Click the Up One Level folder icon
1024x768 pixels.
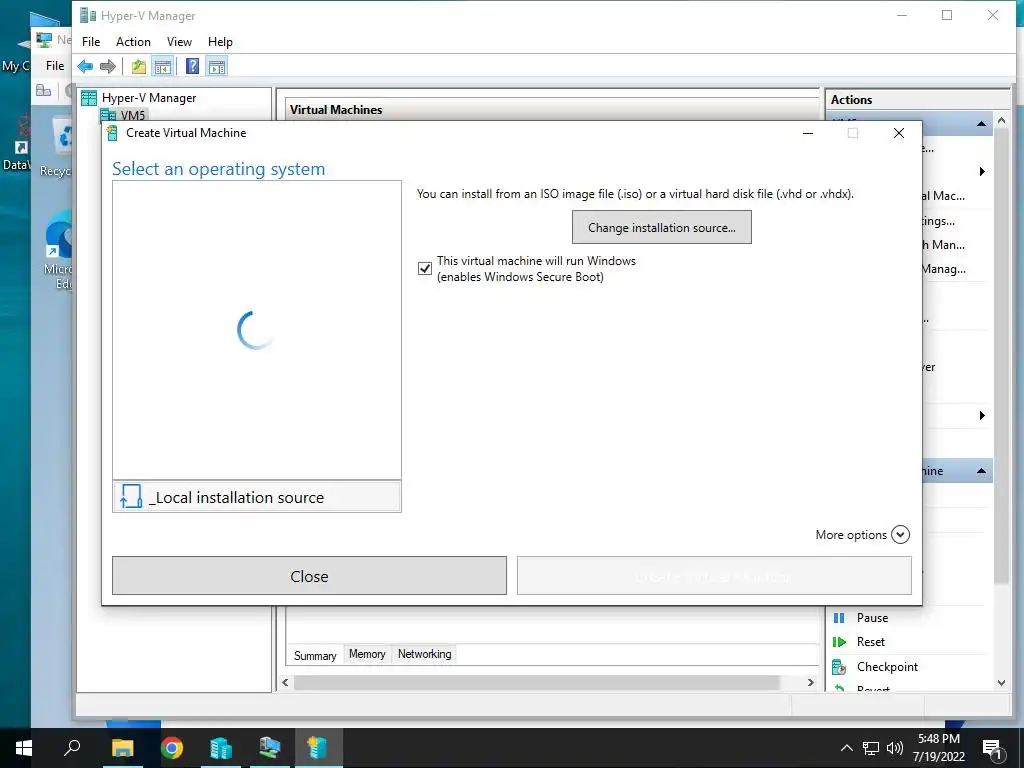(138, 66)
